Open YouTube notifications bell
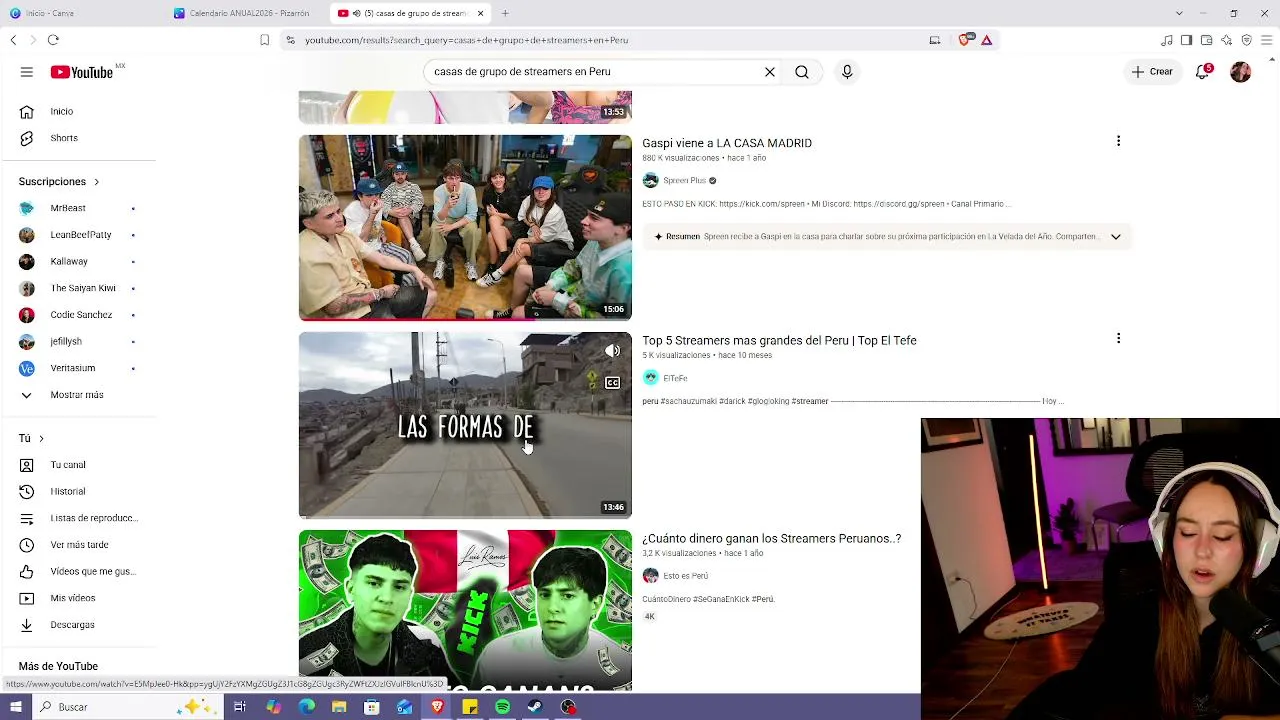Image resolution: width=1280 pixels, height=720 pixels. pyautogui.click(x=1203, y=72)
